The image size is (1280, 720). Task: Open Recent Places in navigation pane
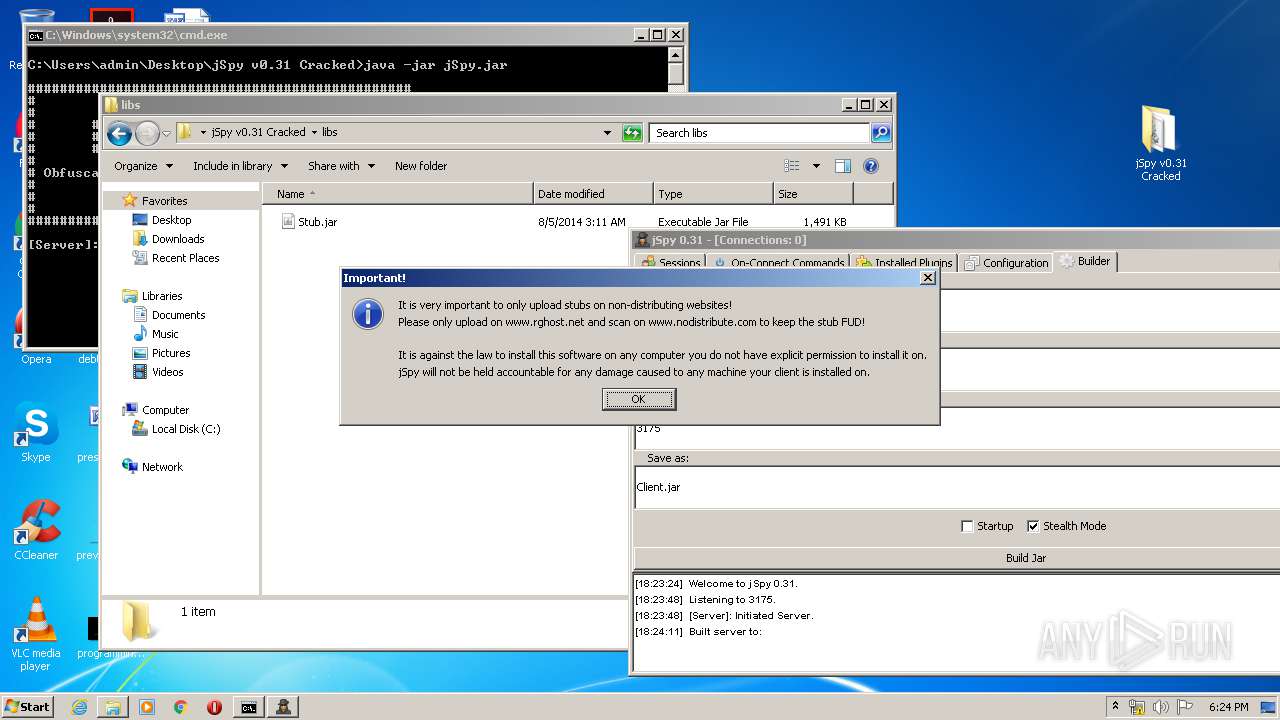[x=185, y=258]
